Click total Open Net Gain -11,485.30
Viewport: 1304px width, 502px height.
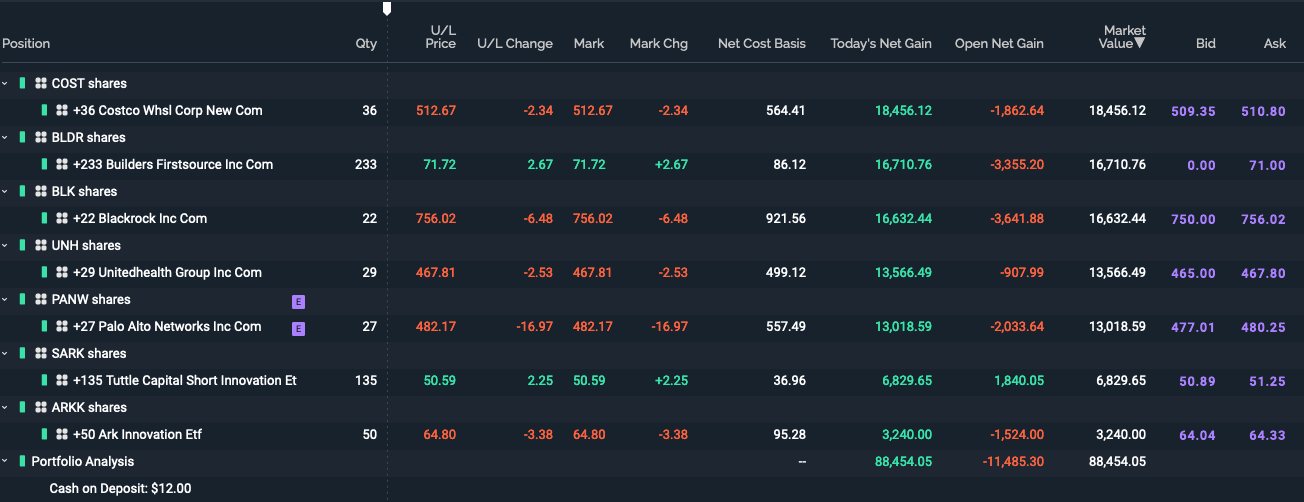[x=1014, y=462]
